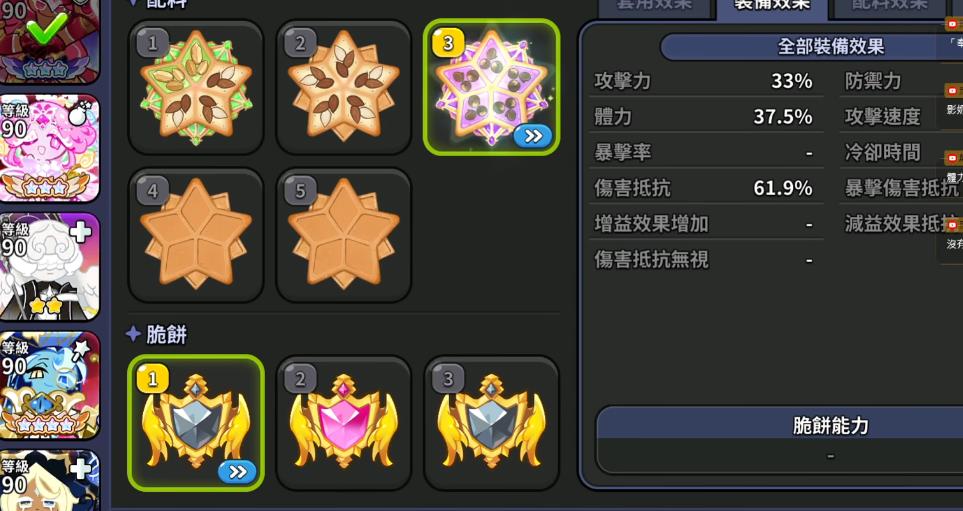Open empty topping slot 4
Image resolution: width=963 pixels, height=511 pixels.
[196, 235]
